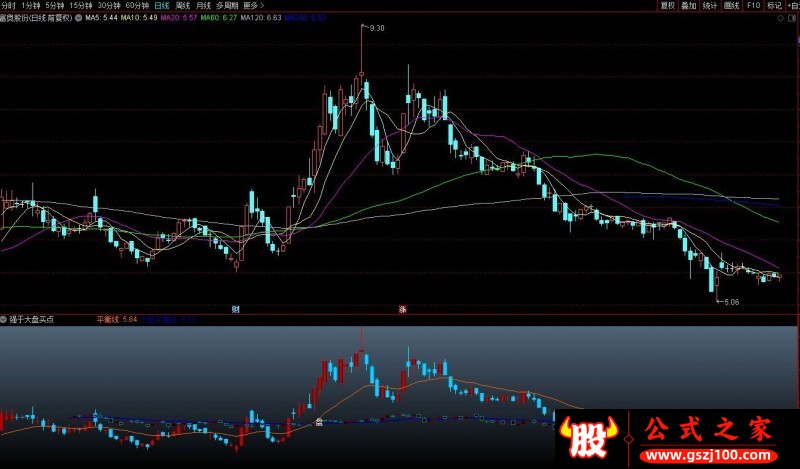
Task: Click the 叠加 overlay button
Action: tap(689, 5)
